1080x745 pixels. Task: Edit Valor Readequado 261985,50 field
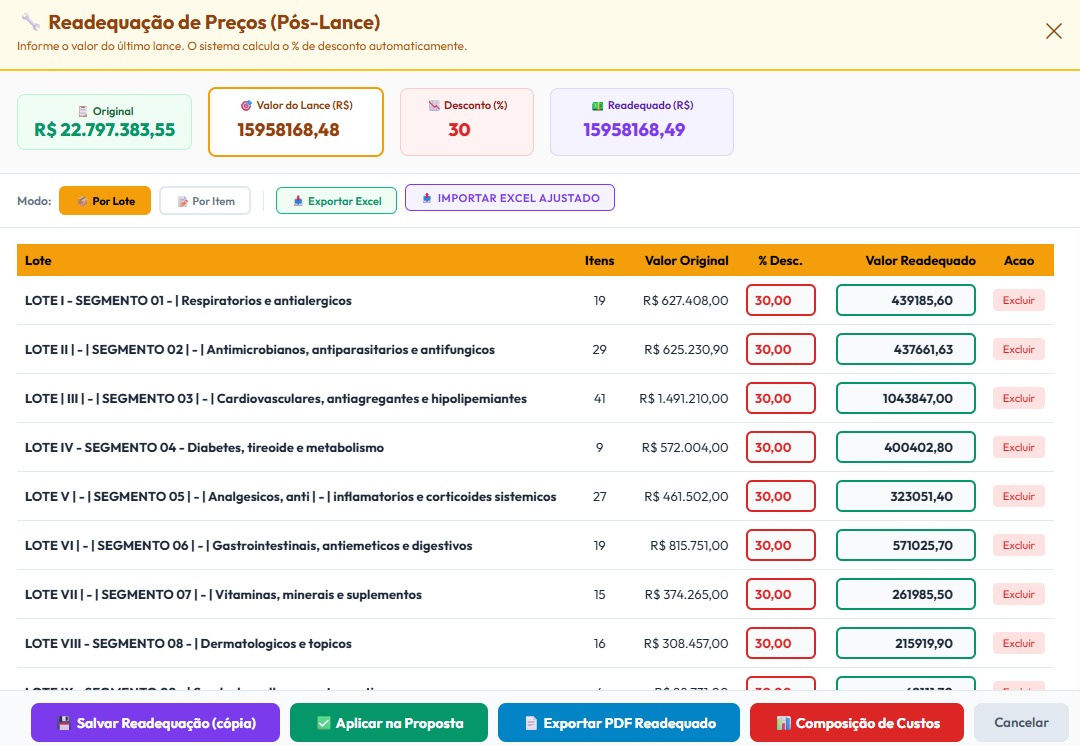906,594
